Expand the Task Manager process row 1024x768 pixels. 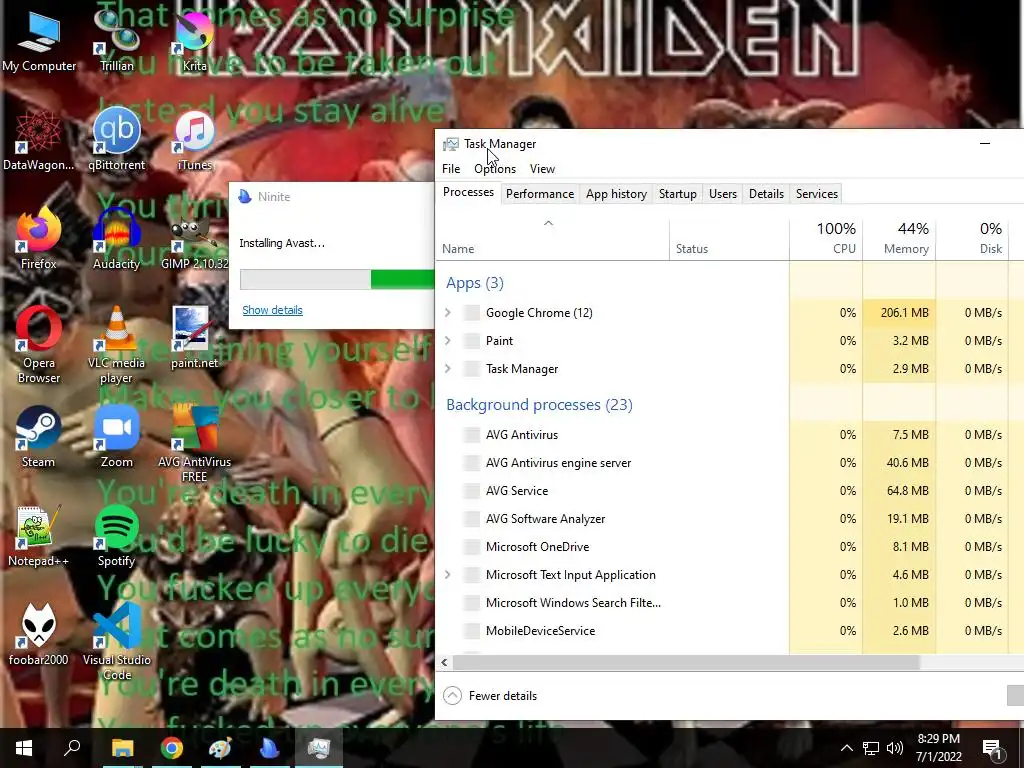pyautogui.click(x=448, y=369)
